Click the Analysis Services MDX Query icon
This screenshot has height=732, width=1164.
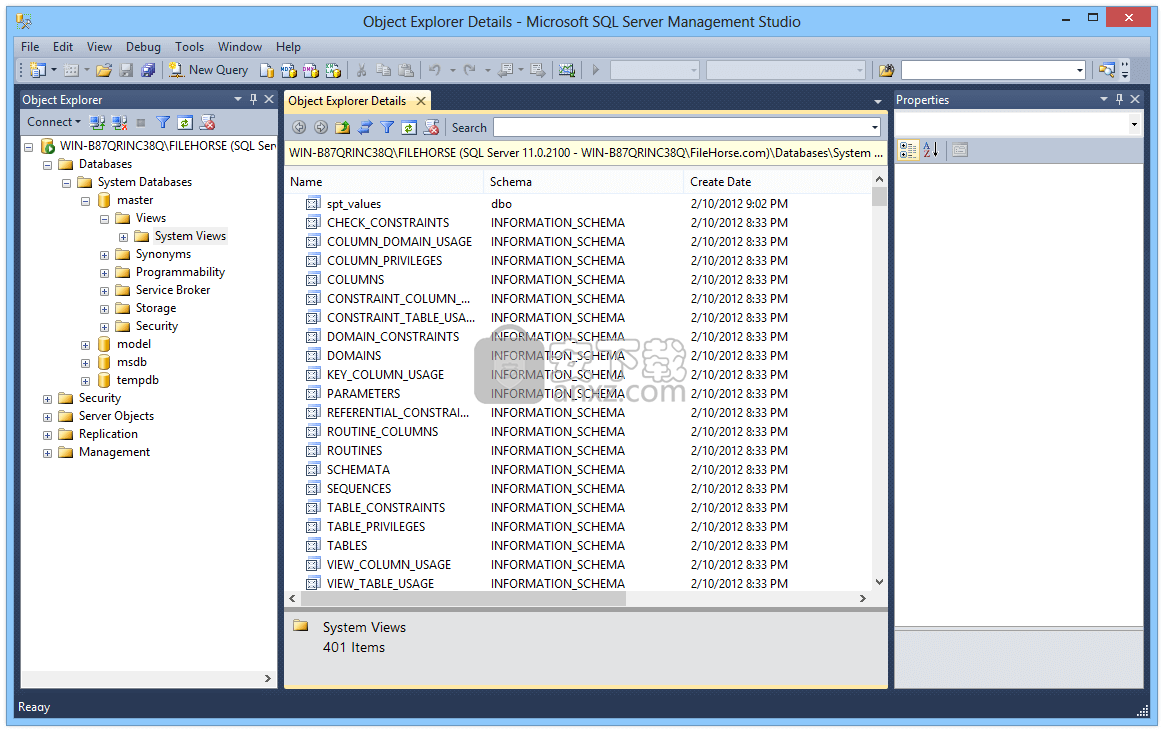289,70
